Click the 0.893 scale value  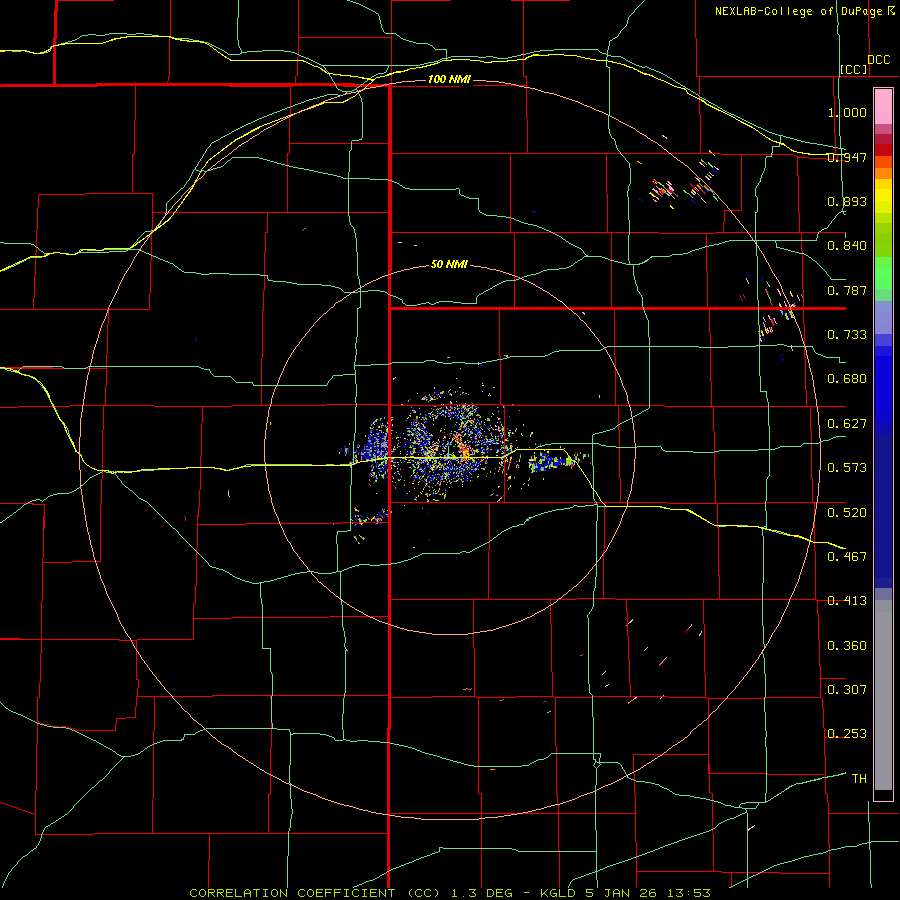tap(847, 201)
